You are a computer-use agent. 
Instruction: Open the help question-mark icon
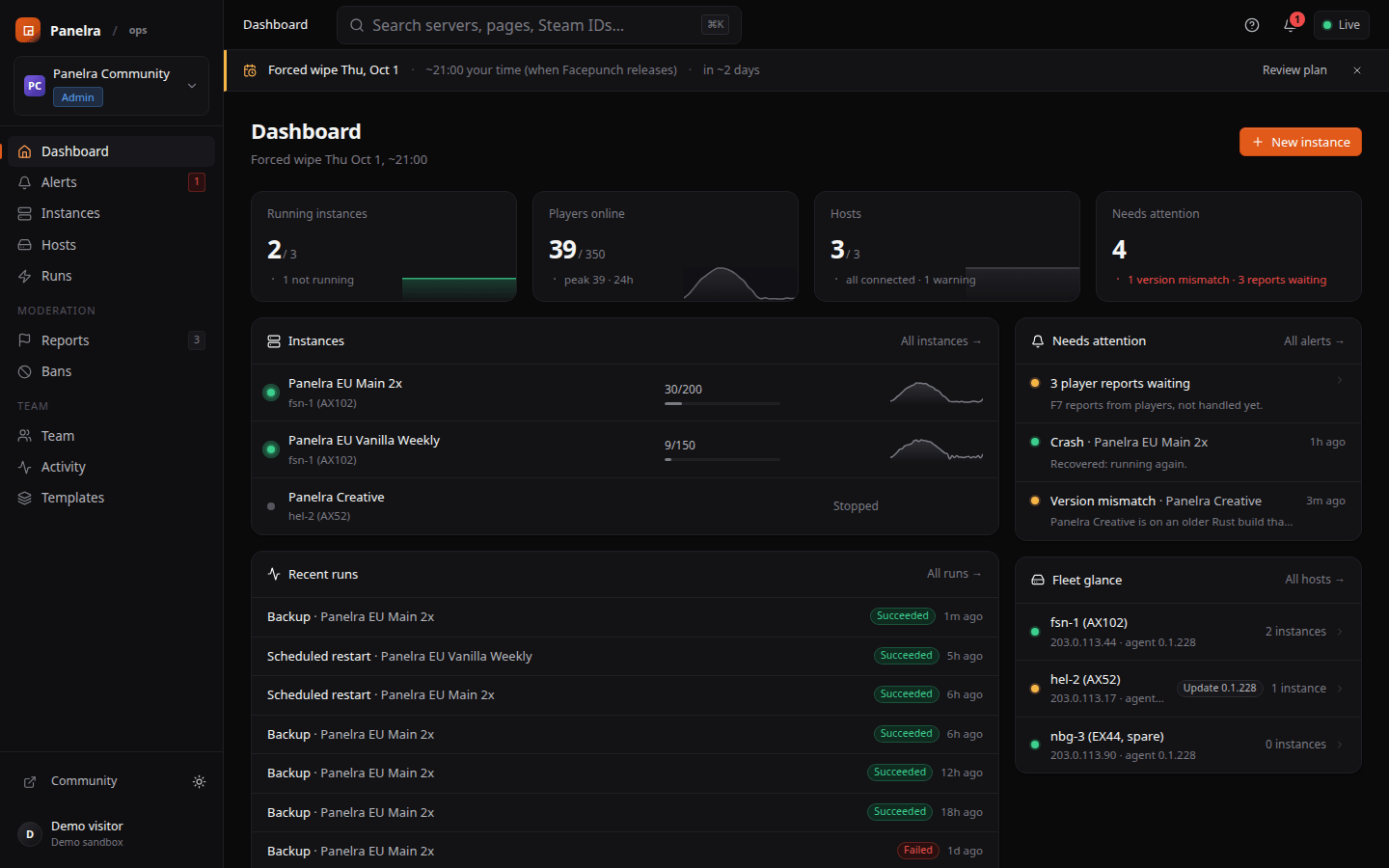coord(1252,25)
